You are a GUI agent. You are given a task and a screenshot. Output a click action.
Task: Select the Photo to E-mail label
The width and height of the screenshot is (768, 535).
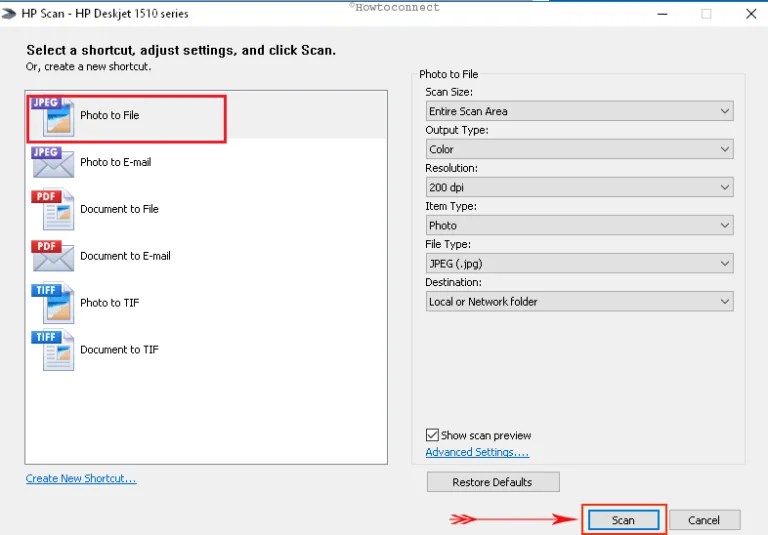pyautogui.click(x=116, y=162)
